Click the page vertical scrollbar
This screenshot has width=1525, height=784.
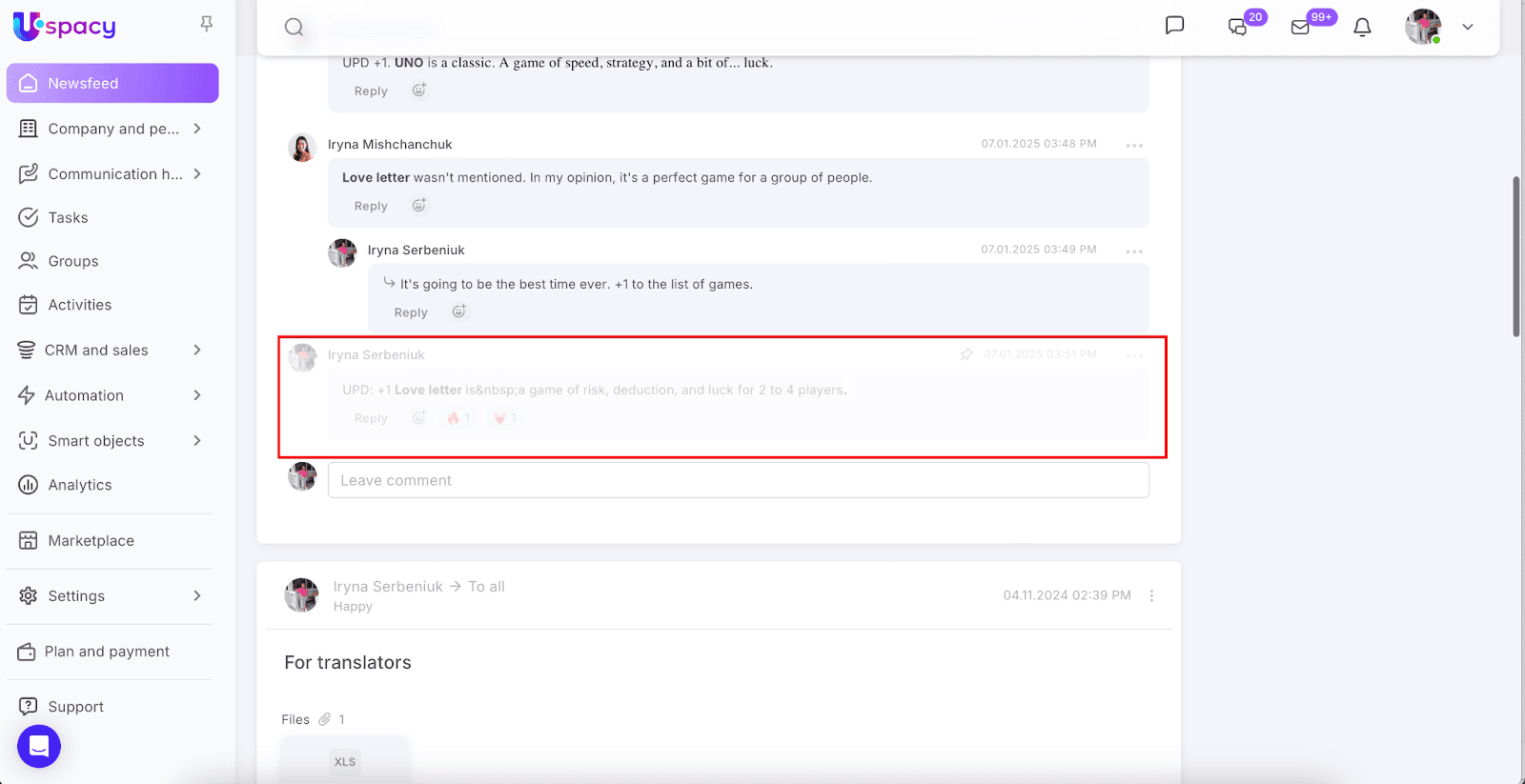[1515, 256]
